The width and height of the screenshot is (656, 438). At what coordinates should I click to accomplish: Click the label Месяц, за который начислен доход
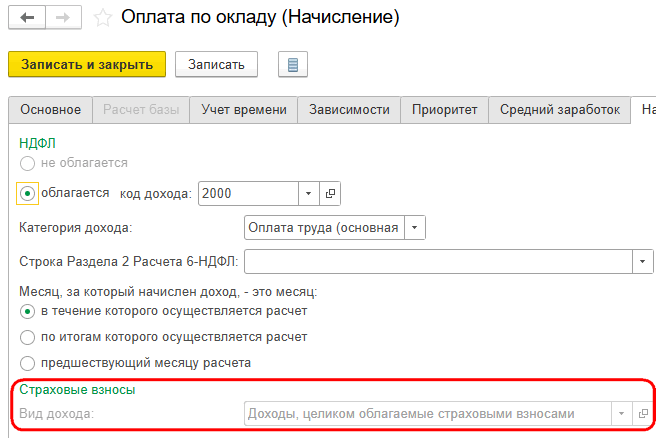(x=168, y=291)
